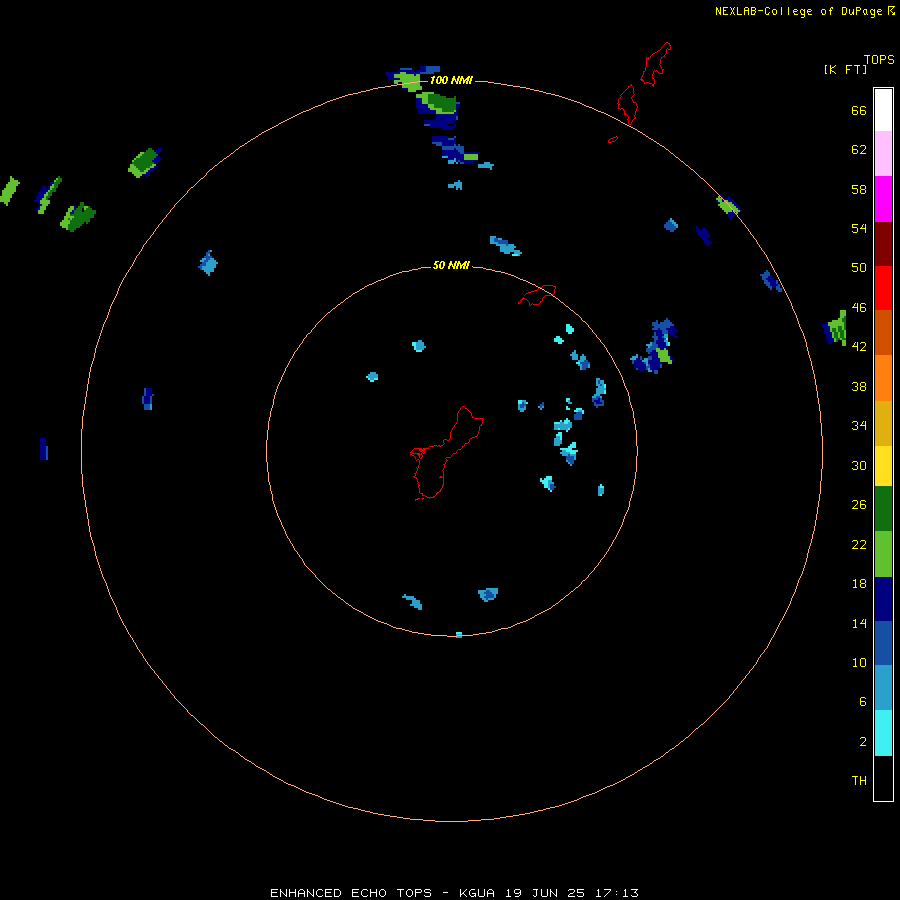Click the 26 value on the legend
The width and height of the screenshot is (900, 900).
pos(859,505)
